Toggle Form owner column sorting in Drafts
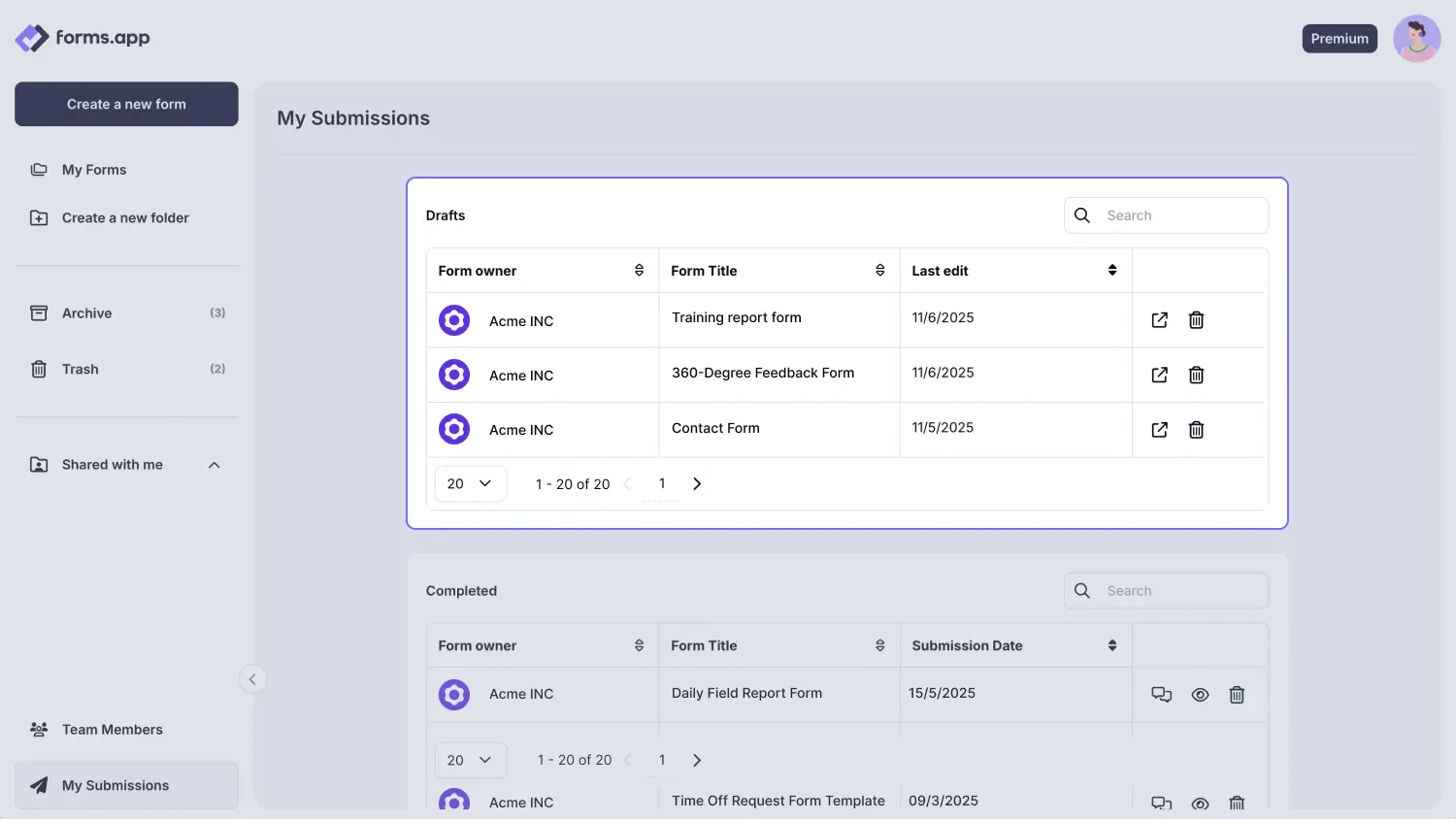The width and height of the screenshot is (1456, 821). coord(640,270)
